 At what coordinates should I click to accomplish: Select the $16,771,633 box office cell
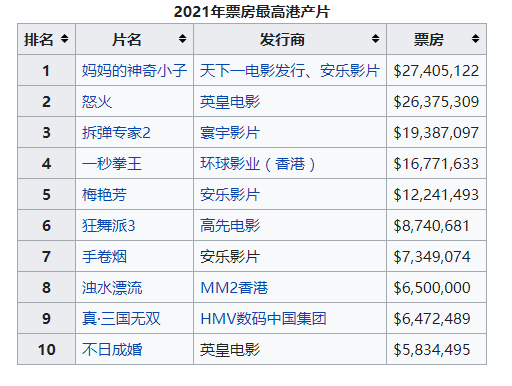point(436,164)
